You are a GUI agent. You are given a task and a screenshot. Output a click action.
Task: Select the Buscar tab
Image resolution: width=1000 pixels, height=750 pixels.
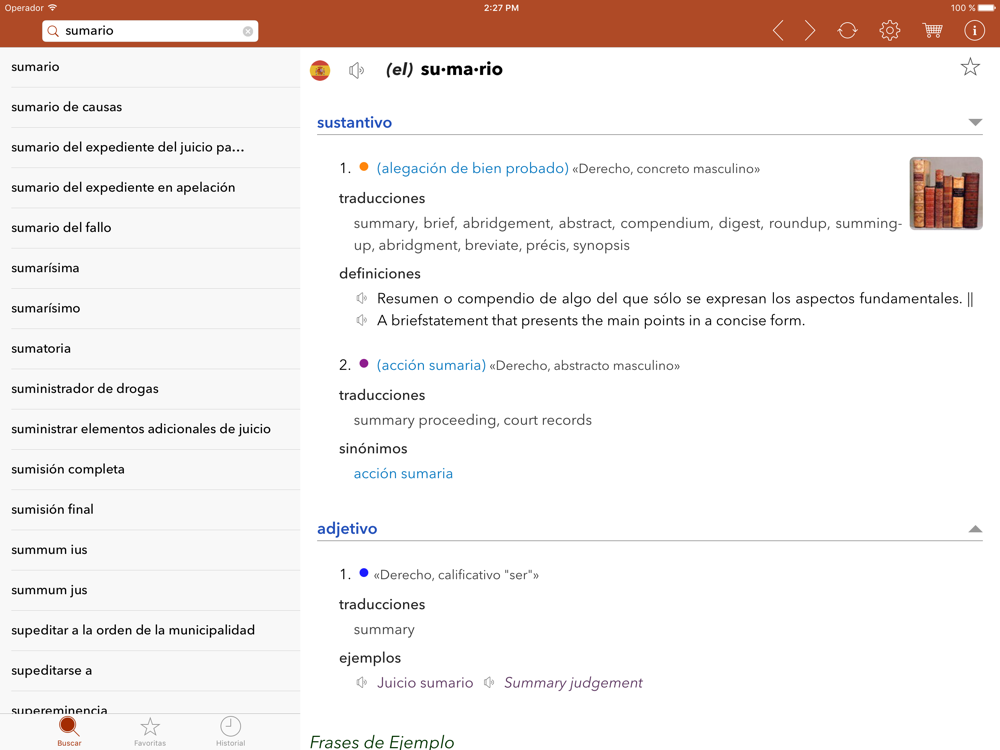[69, 731]
